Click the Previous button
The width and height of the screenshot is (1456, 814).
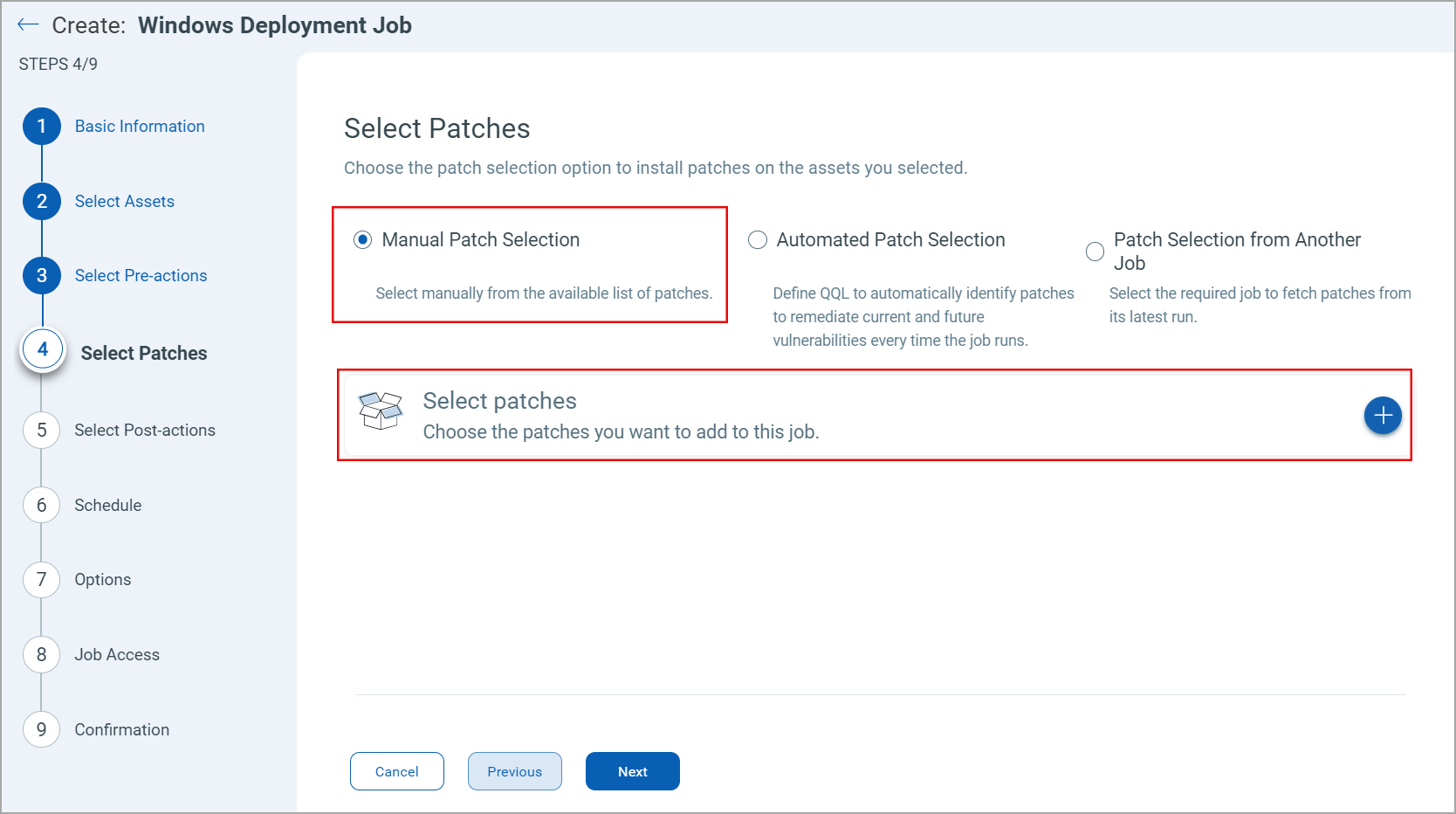click(515, 771)
